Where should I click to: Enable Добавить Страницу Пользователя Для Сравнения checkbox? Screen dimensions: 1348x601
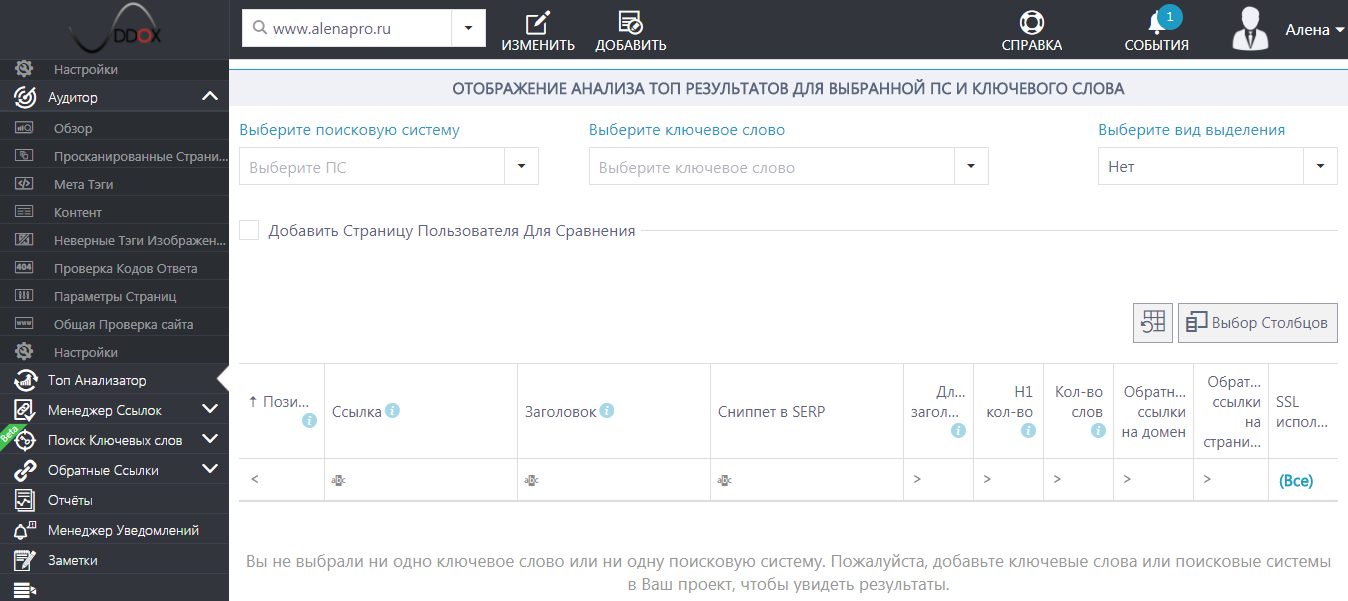[249, 231]
